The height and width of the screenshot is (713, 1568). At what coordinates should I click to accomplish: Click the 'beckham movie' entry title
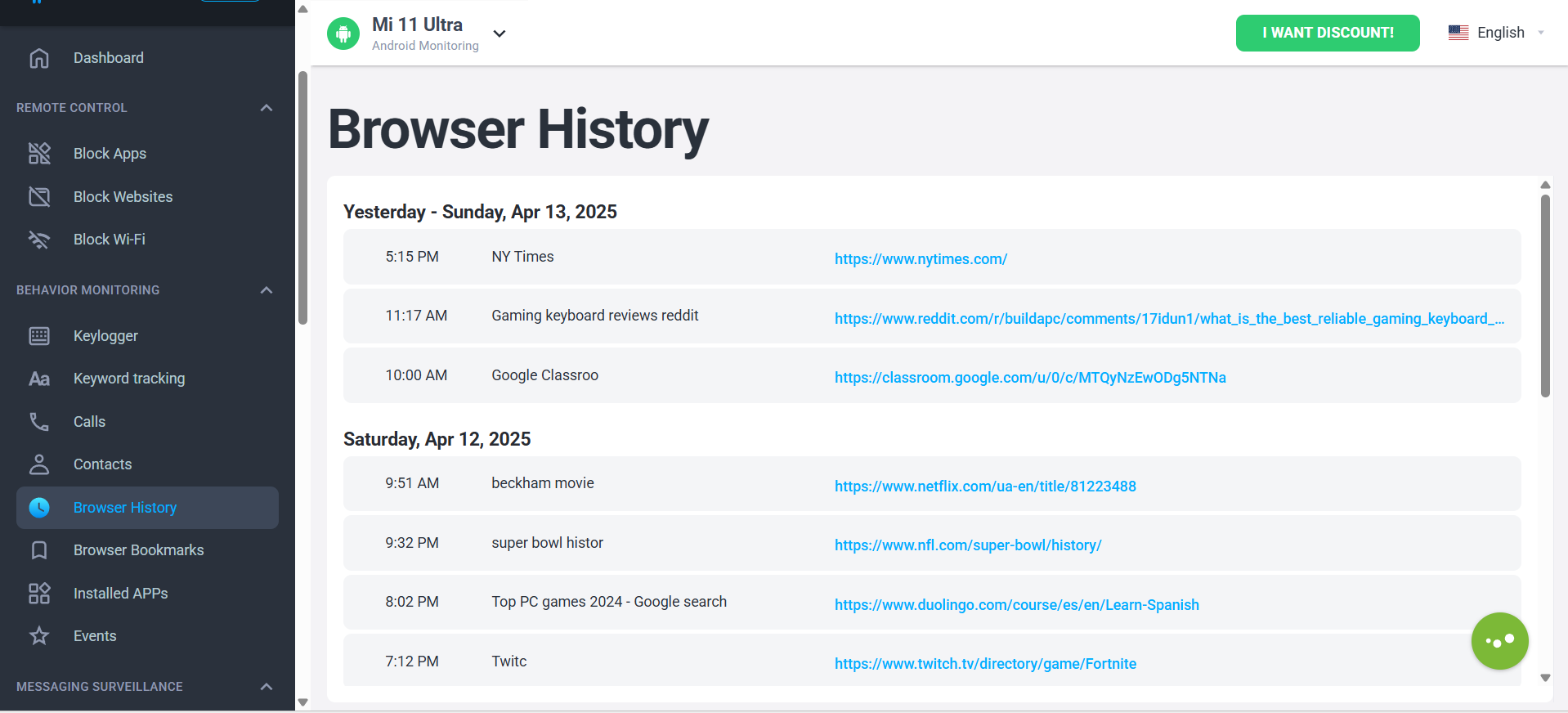(x=542, y=483)
